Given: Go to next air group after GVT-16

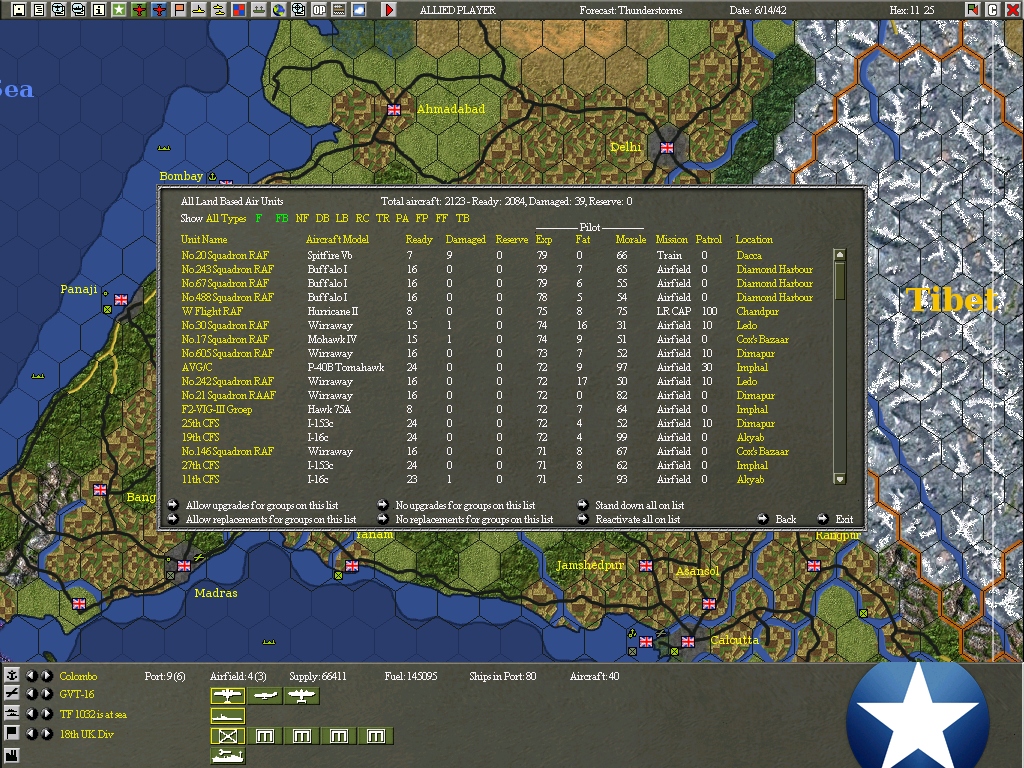Looking at the screenshot, I should point(46,694).
